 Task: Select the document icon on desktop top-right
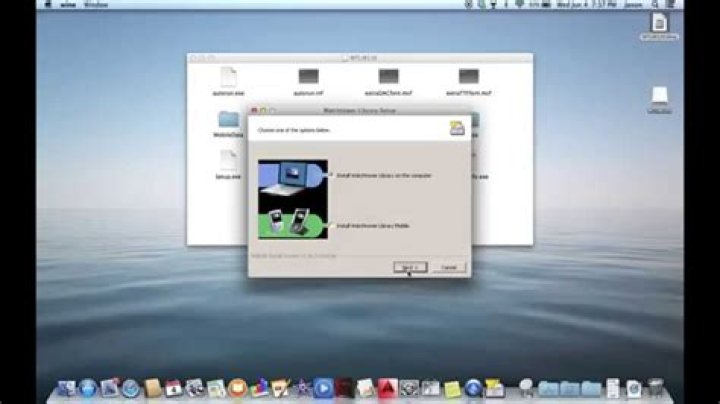coord(659,24)
